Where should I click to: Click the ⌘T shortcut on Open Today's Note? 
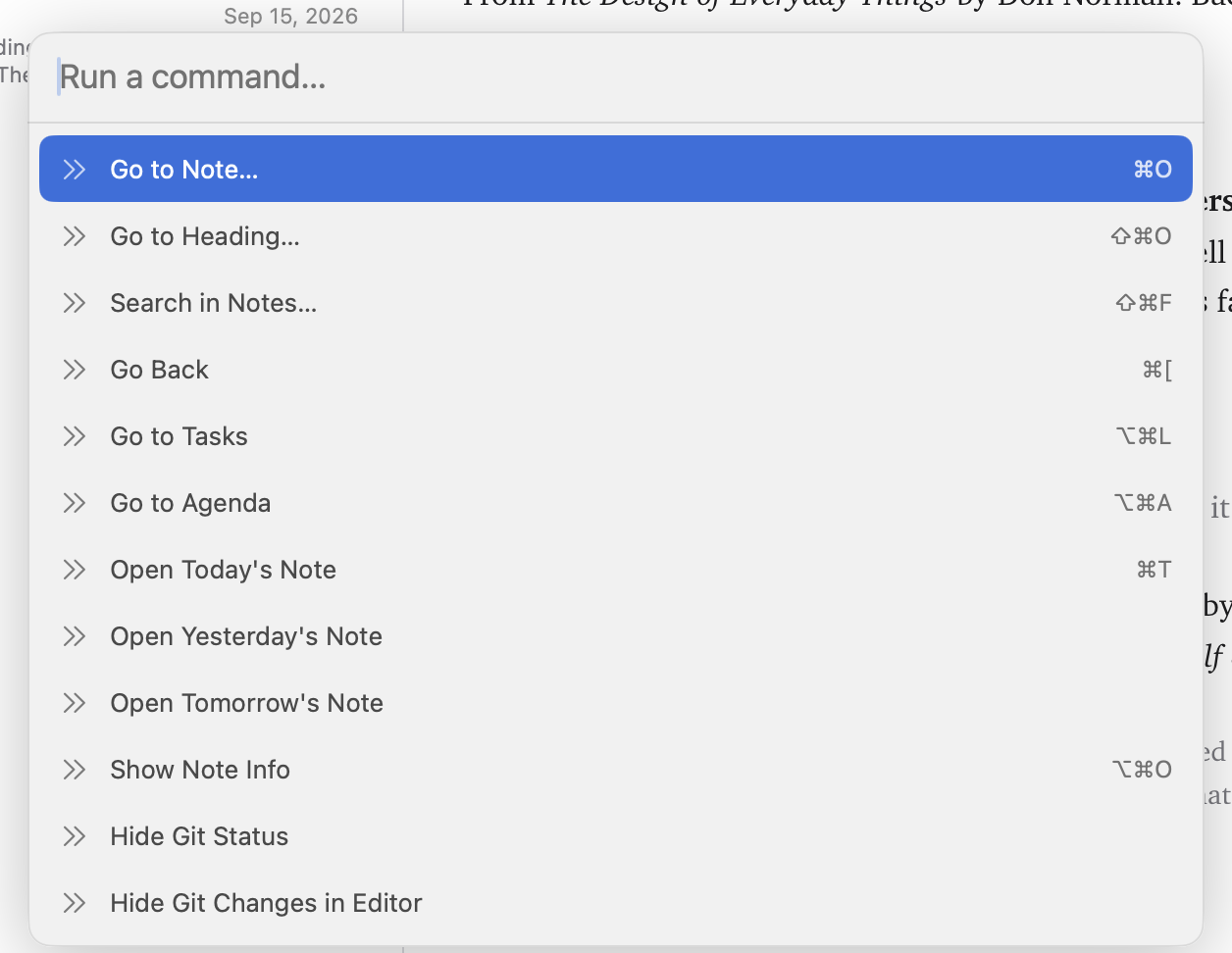(1154, 570)
